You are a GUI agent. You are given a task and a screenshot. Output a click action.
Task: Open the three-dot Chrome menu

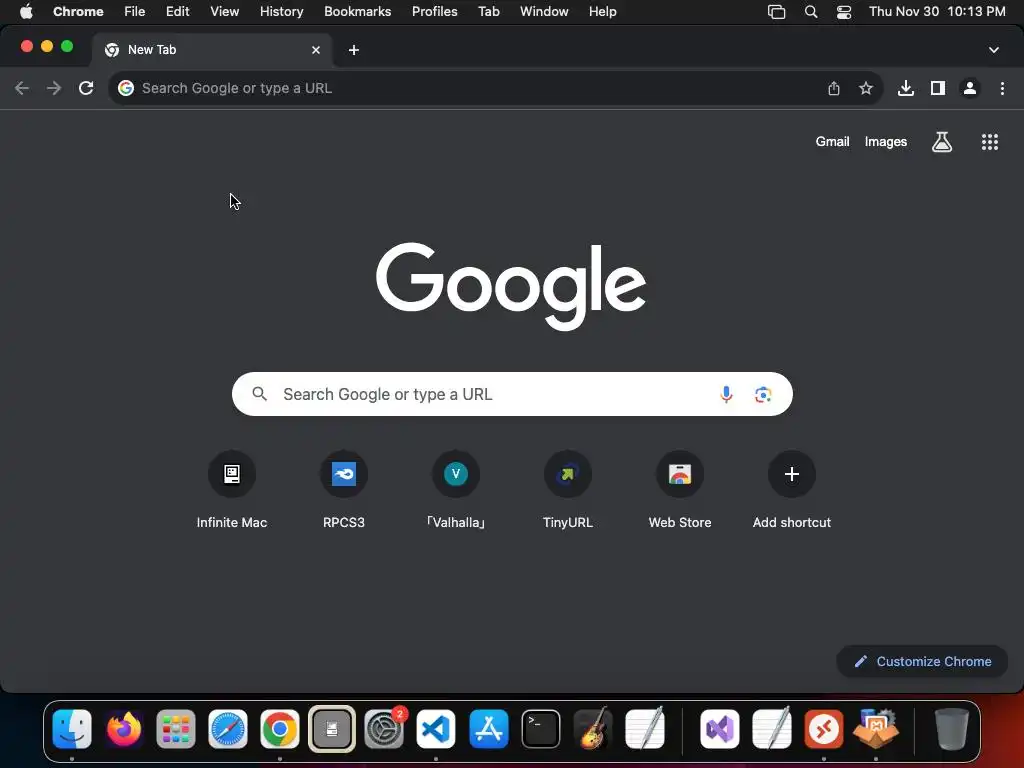tap(1002, 88)
